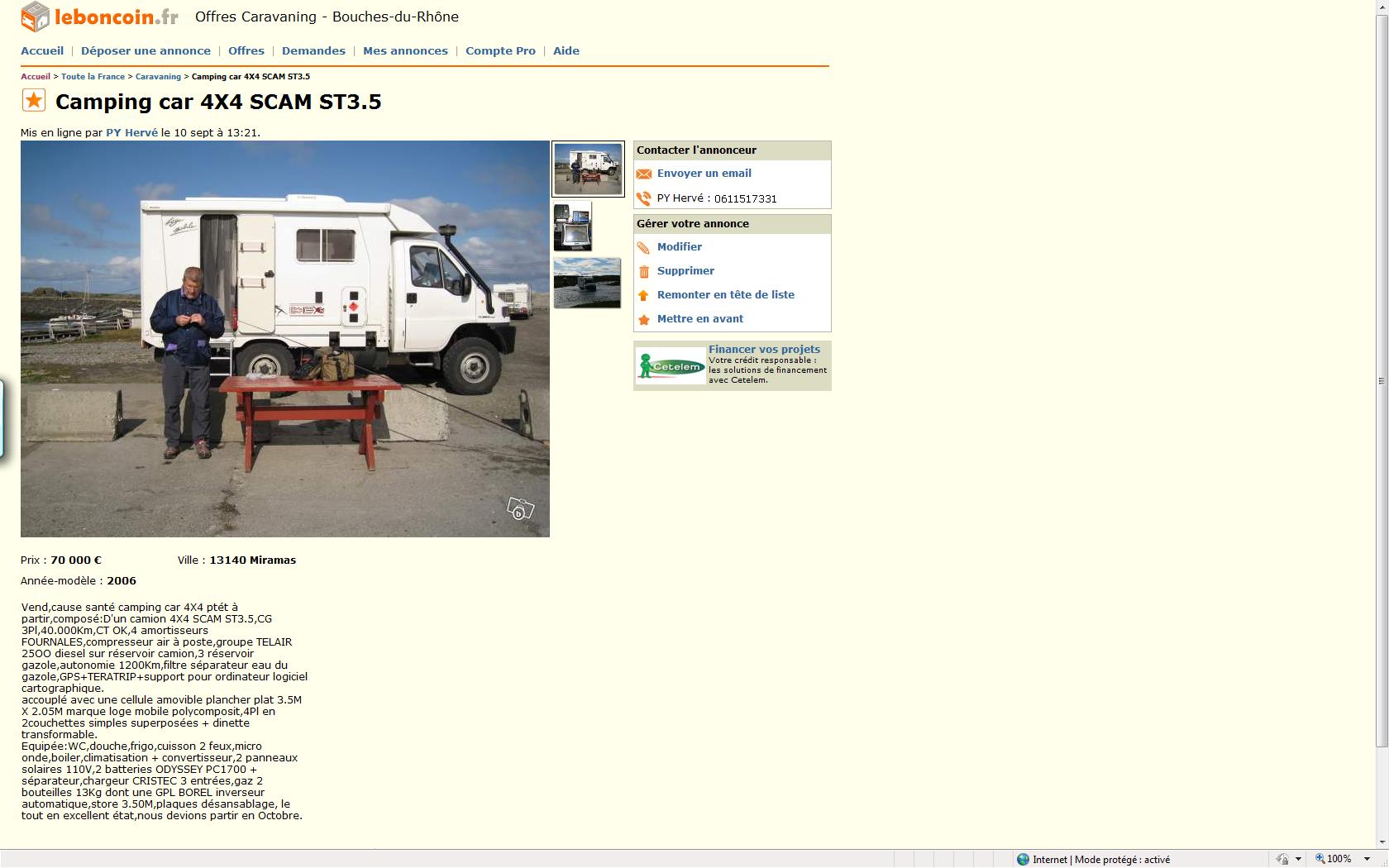Click the Financer vos projets Cetelem link

click(x=764, y=350)
